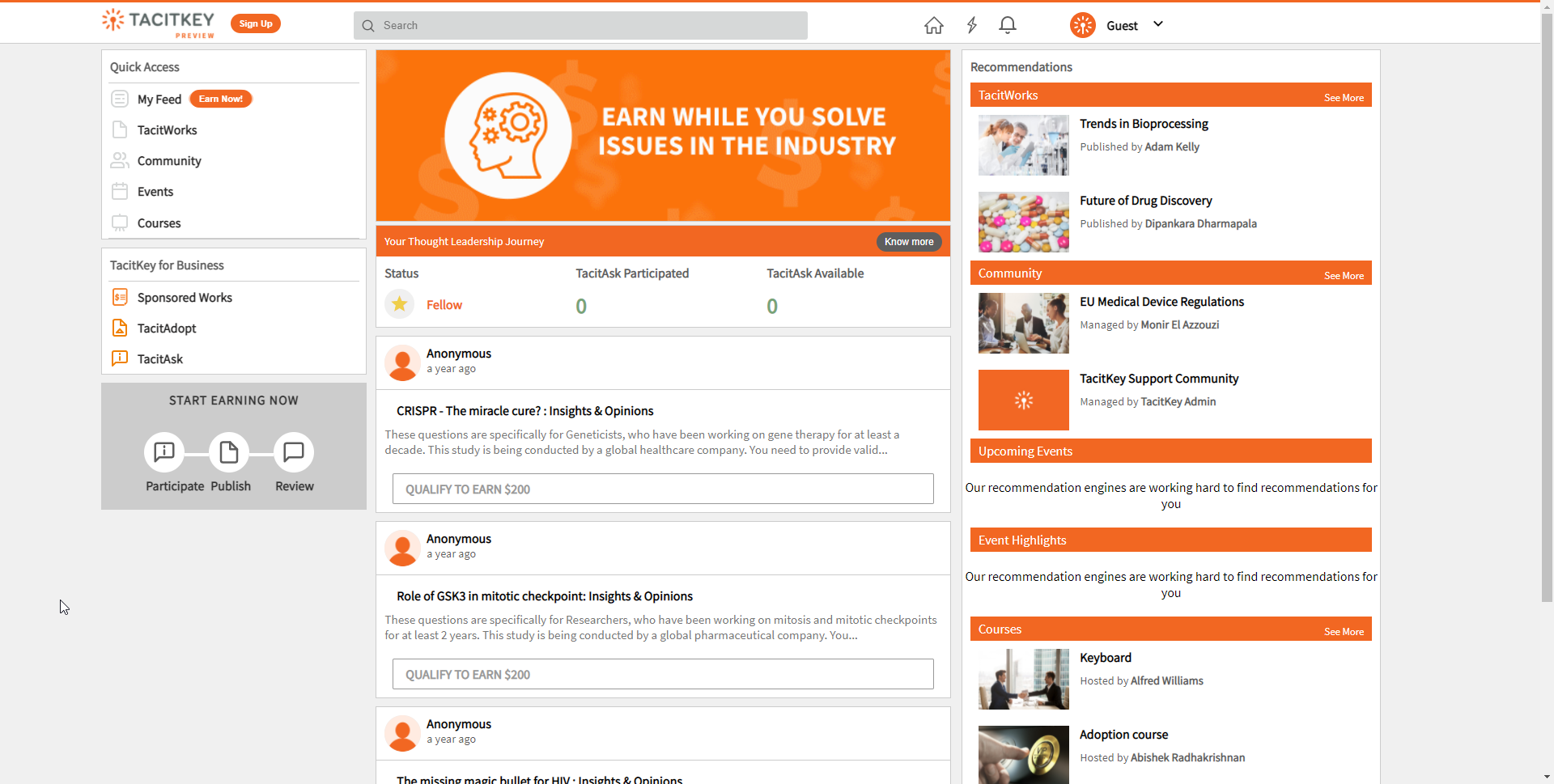1554x784 pixels.
Task: Open CRISPR - The miracle cure? post title
Action: pyautogui.click(x=525, y=411)
